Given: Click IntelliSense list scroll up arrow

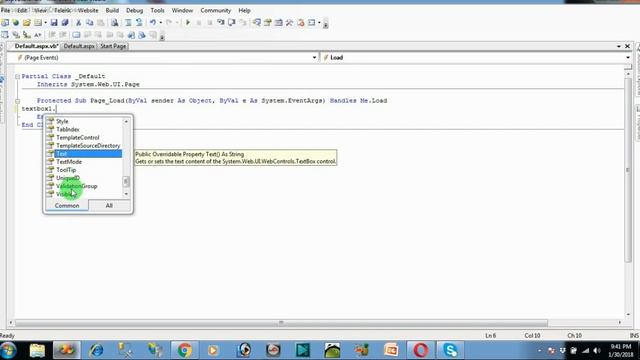Looking at the screenshot, I should [126, 122].
